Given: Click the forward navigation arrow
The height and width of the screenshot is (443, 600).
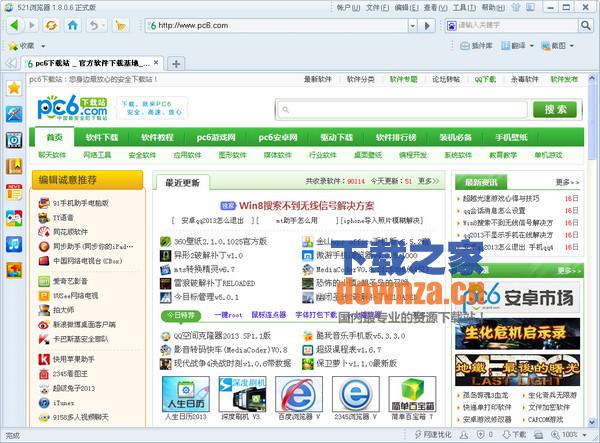Looking at the screenshot, I should pos(31,26).
